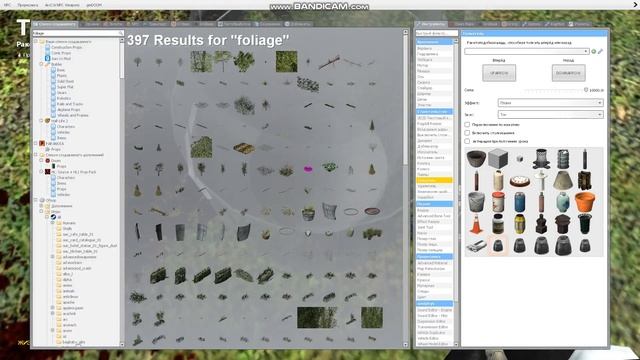Choose the blue barrel thruster model
The height and width of the screenshot is (360, 640).
520,202
